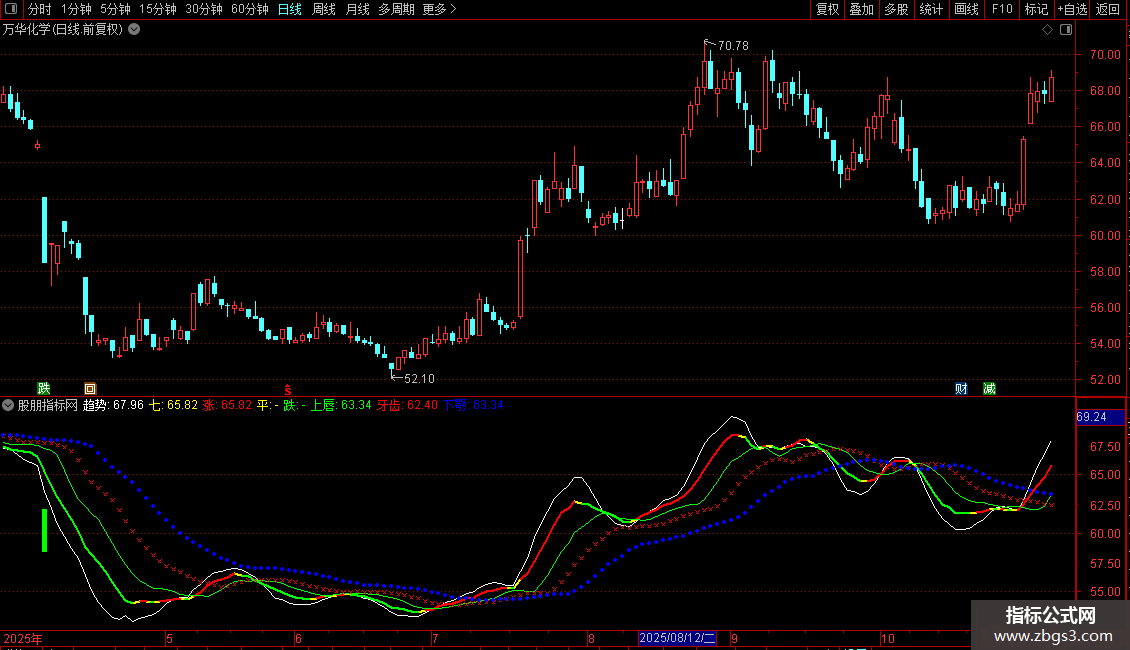Viewport: 1130px width, 650px height.
Task: Click the 70.78 high price label
Action: coord(733,45)
